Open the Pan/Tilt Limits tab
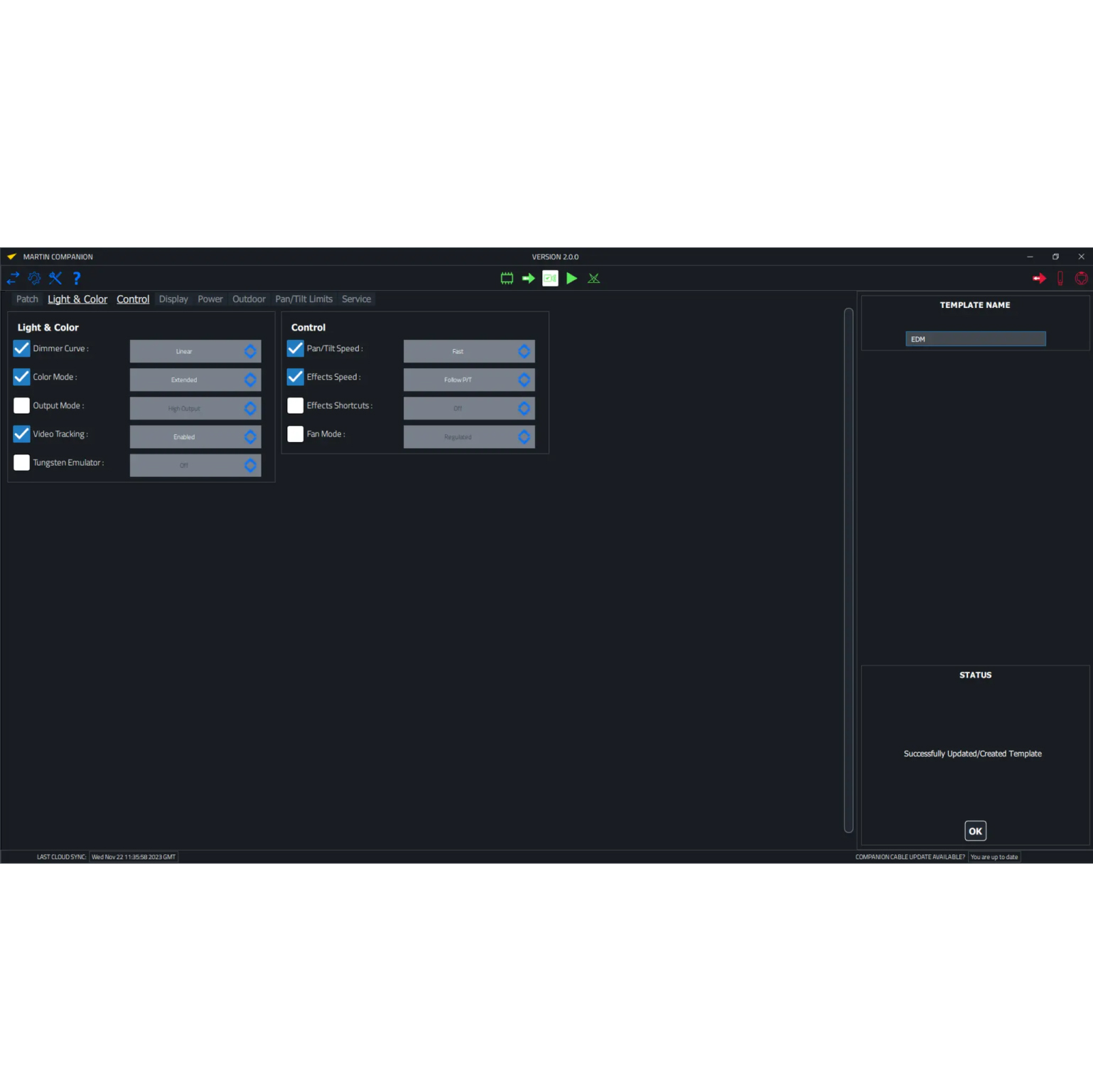This screenshot has height=1092, width=1093. click(303, 299)
